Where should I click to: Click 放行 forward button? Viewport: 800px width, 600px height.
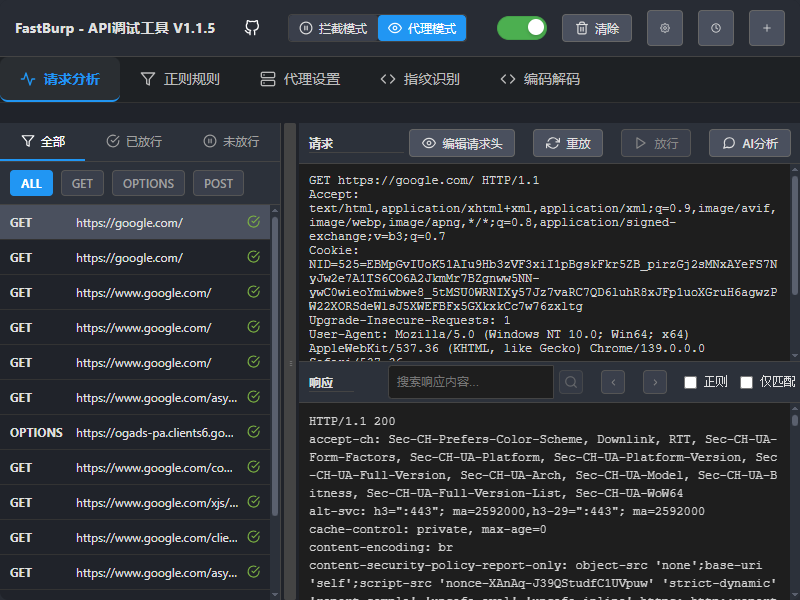coord(656,143)
